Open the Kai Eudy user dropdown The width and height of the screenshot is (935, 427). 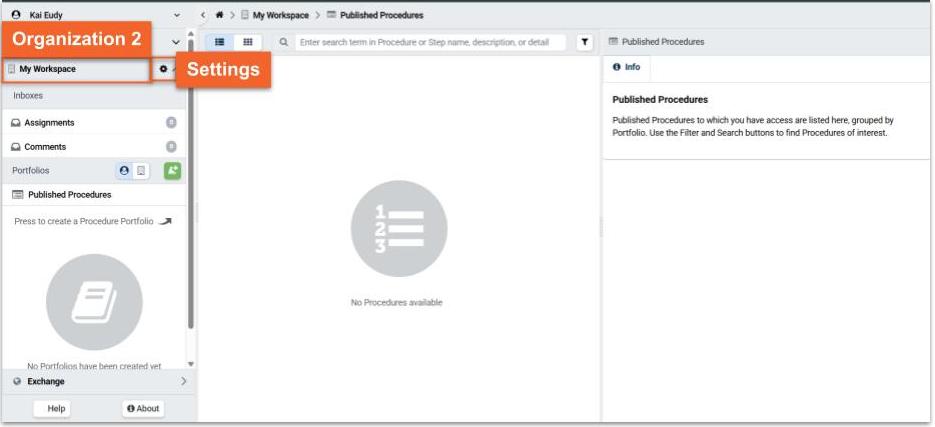pyautogui.click(x=95, y=15)
